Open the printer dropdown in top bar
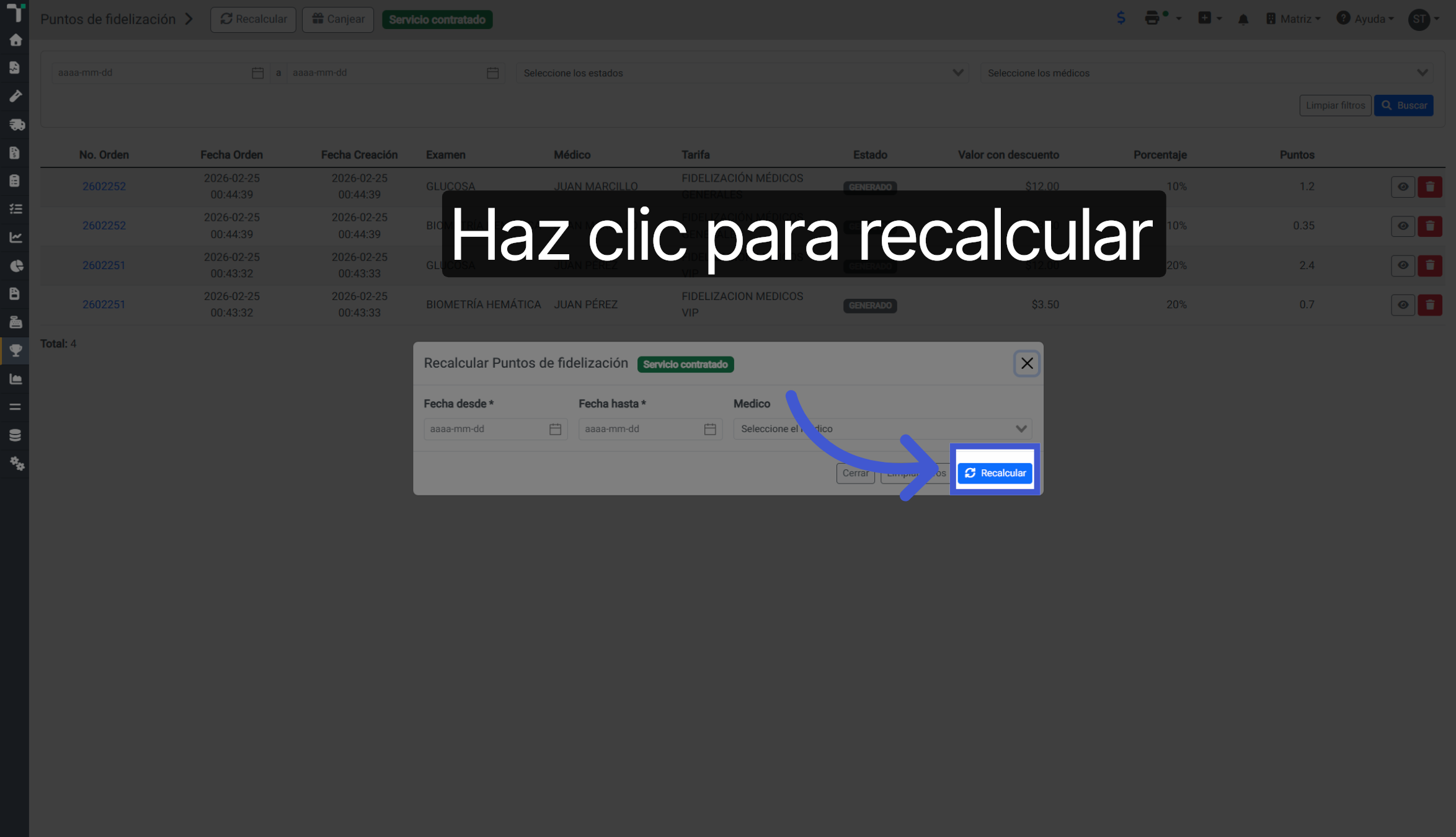1456x837 pixels. click(x=1163, y=18)
